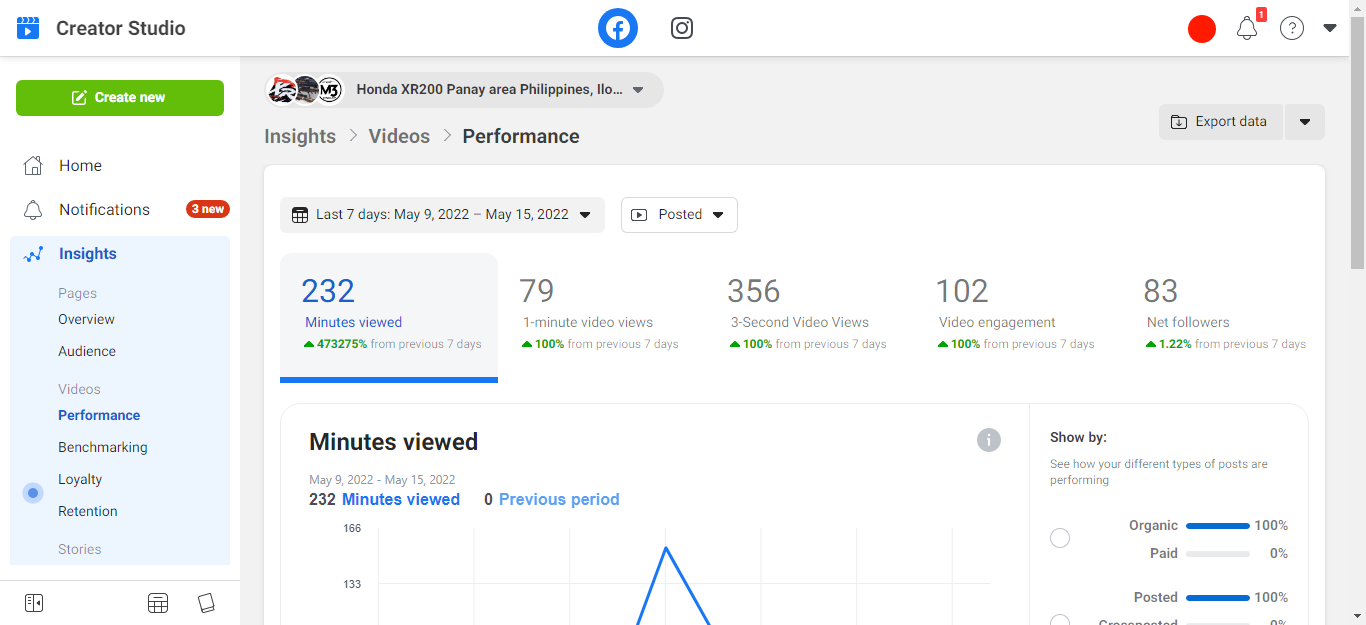Open the Honda XR200 page selector dropdown
This screenshot has width=1366, height=625.
pos(464,90)
